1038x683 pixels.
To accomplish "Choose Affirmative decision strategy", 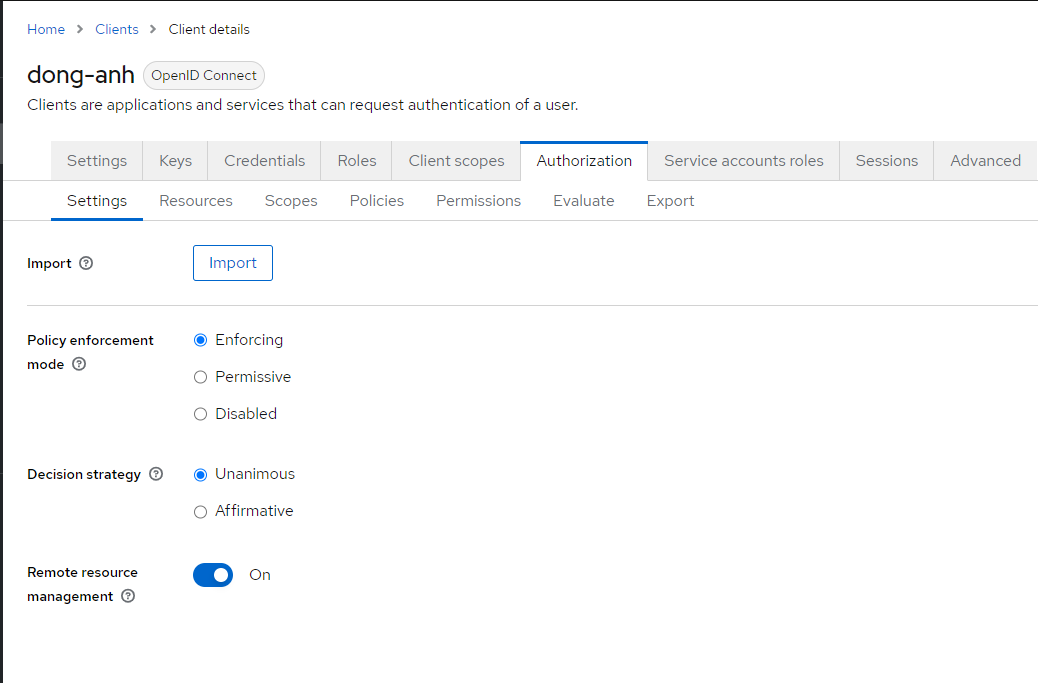I will click(x=200, y=511).
